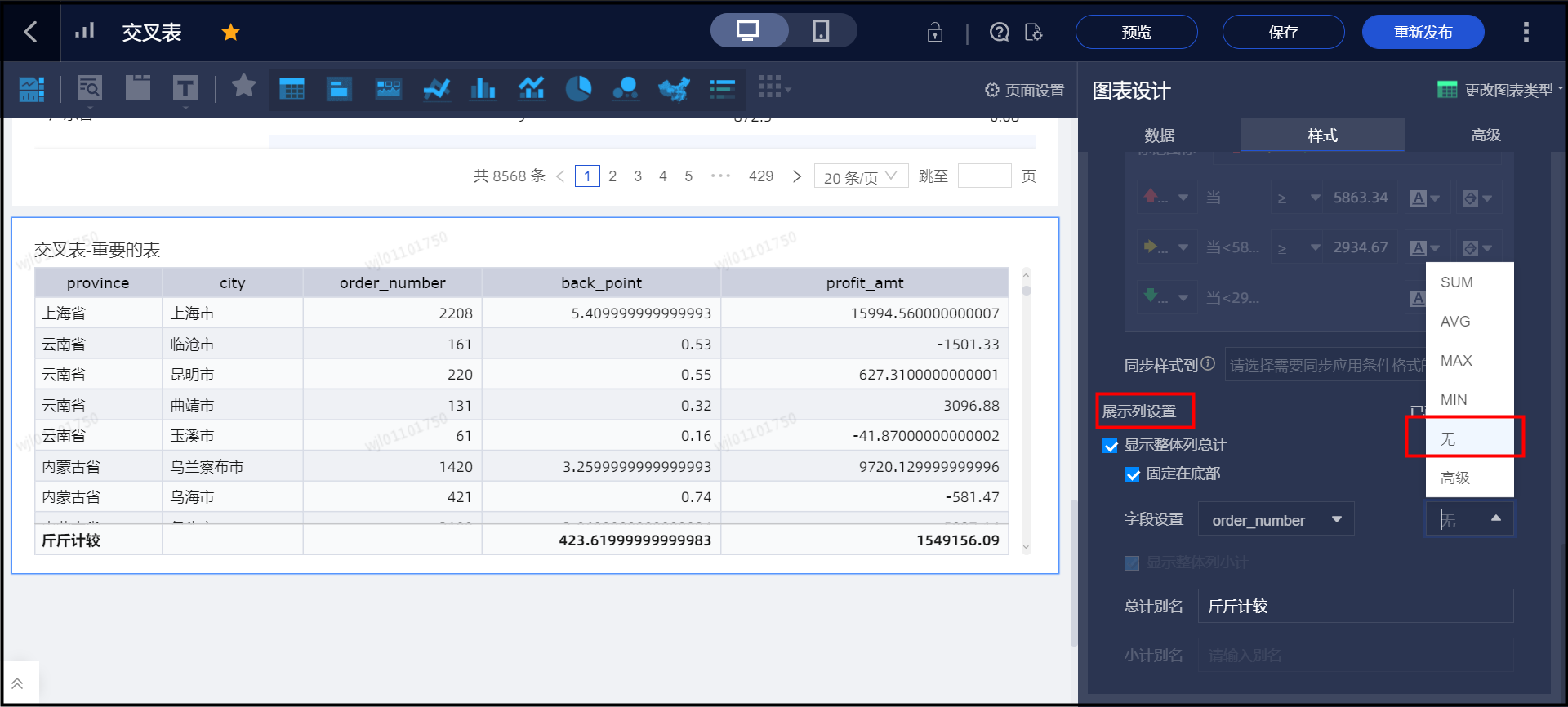Expand the 更改图表类型 dropdown
Viewport: 1568px width, 707px height.
(1499, 90)
